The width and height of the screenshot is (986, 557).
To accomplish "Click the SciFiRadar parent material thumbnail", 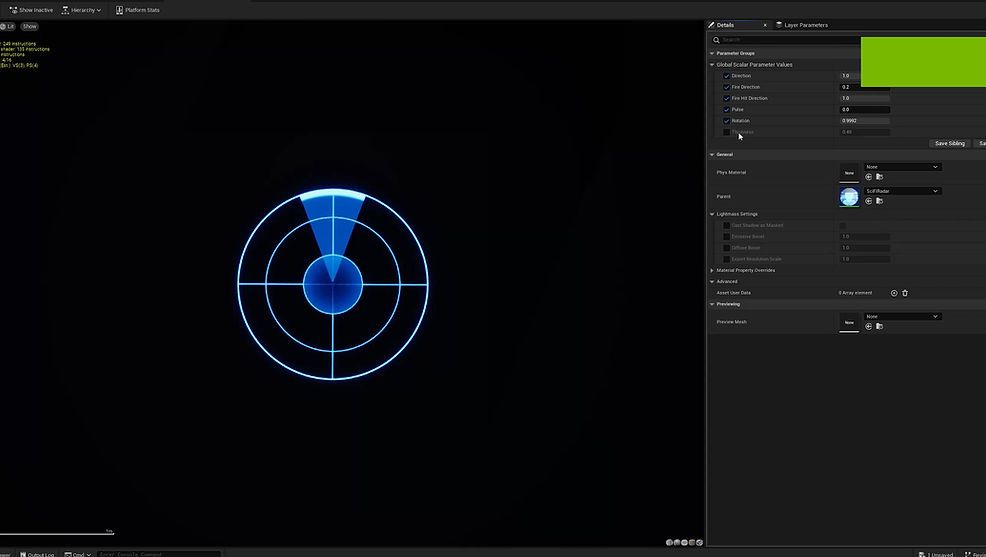I will point(849,196).
